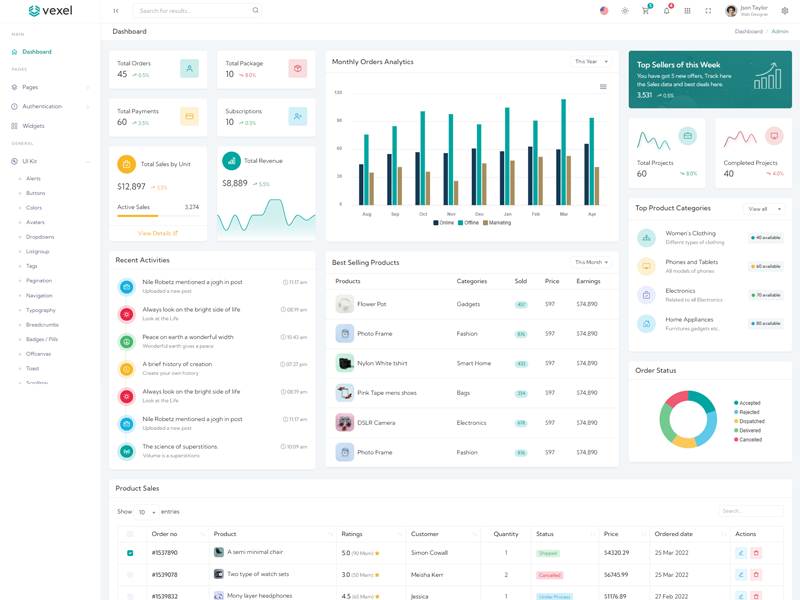The width and height of the screenshot is (800, 600).
Task: Select Widgets in the sidebar
Action: tap(33, 126)
